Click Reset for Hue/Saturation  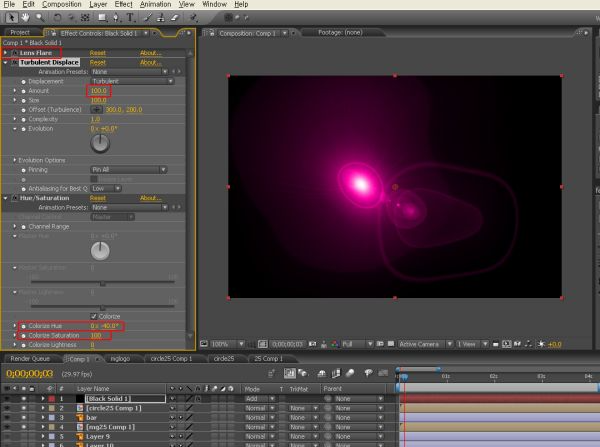[98, 198]
